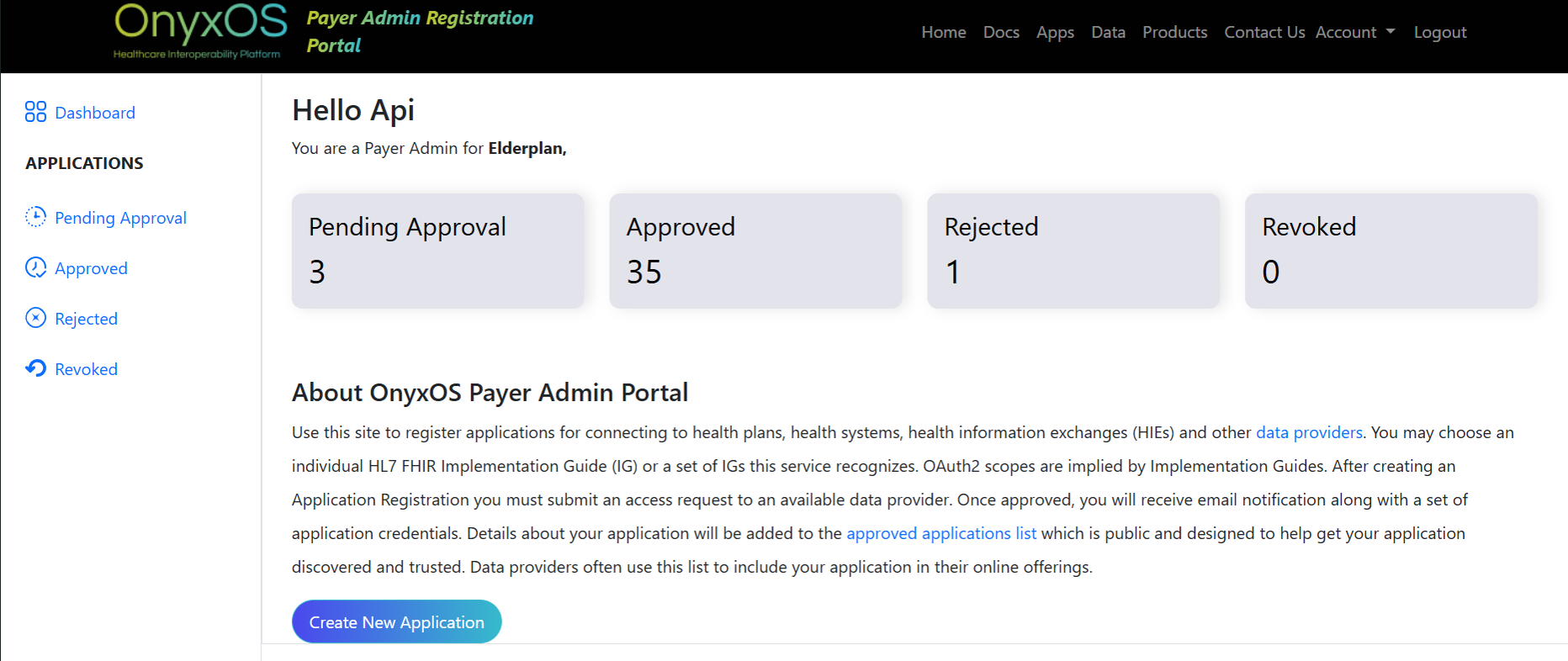Open the 'approved applications list' link
This screenshot has width=1568, height=661.
[940, 533]
